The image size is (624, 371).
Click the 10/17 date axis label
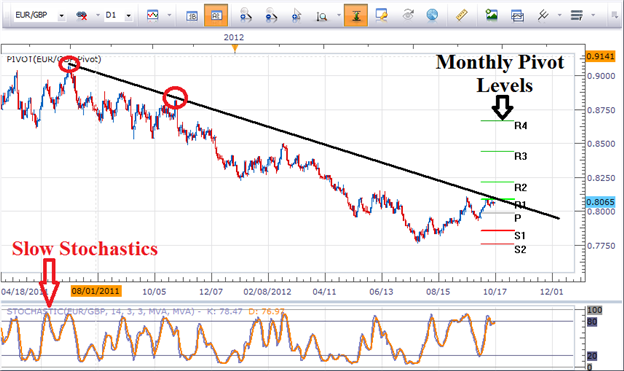tap(495, 292)
